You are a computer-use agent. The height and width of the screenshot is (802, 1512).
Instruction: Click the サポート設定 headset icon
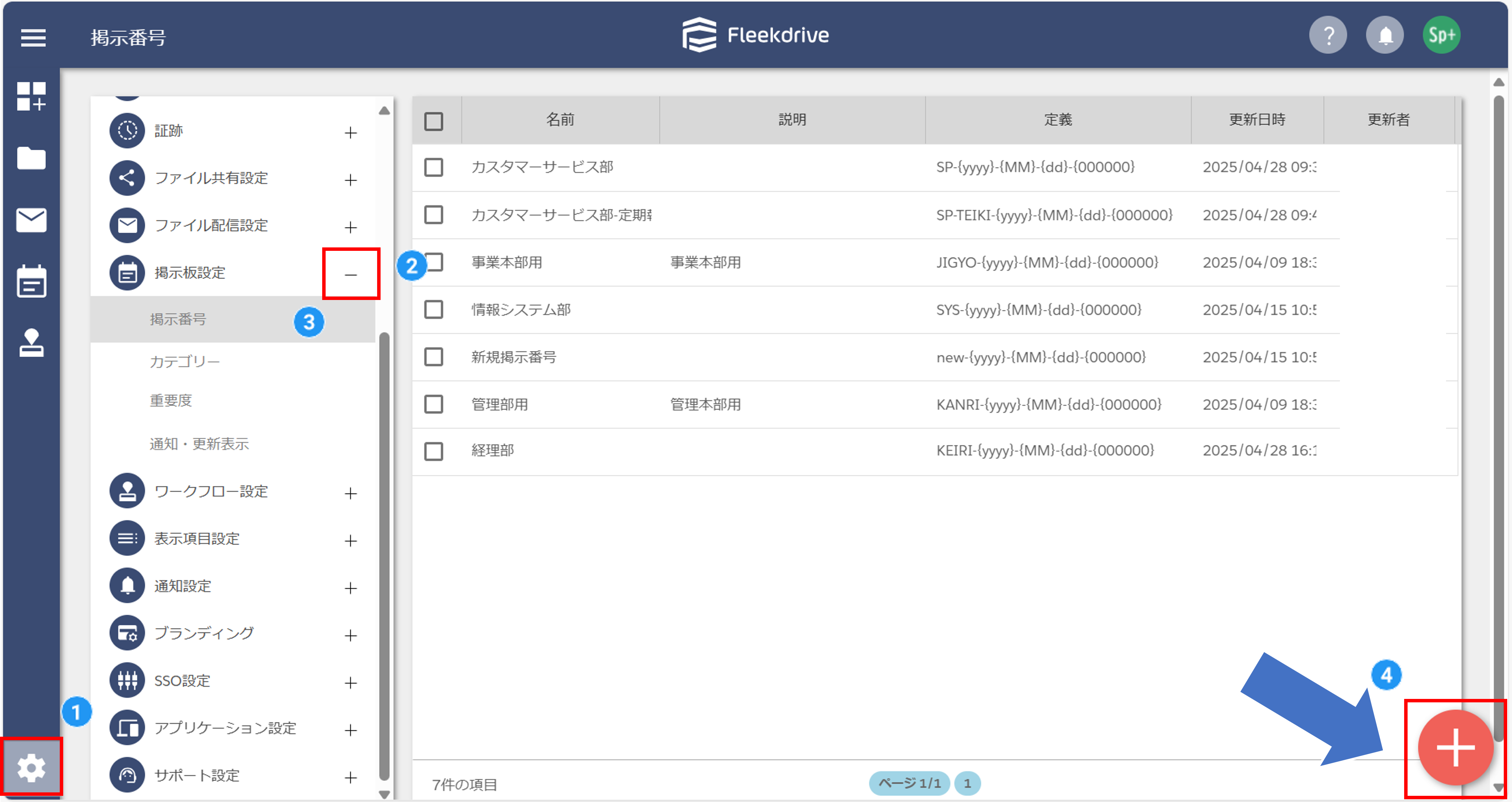pyautogui.click(x=127, y=776)
